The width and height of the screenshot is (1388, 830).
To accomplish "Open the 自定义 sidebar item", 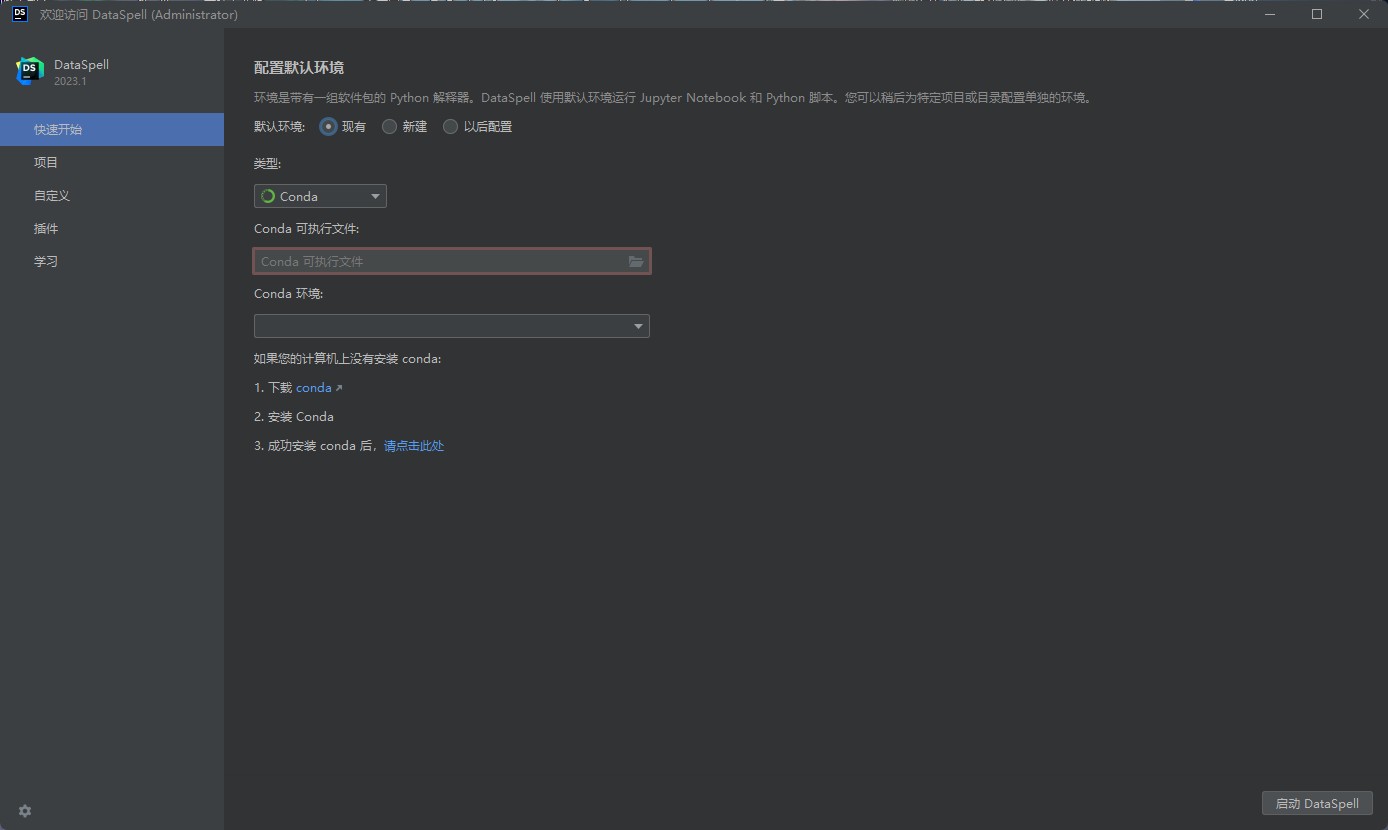I will pos(112,195).
